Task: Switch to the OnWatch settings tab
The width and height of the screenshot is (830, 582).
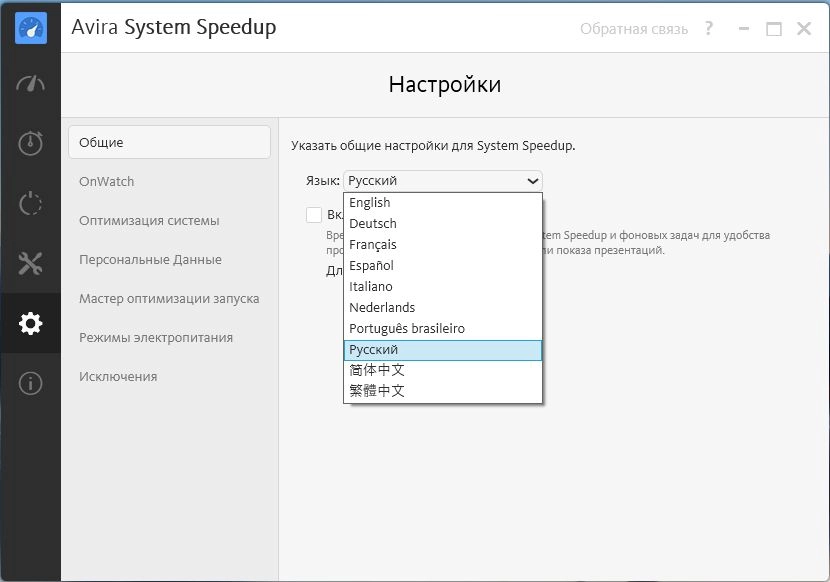Action: point(106,182)
